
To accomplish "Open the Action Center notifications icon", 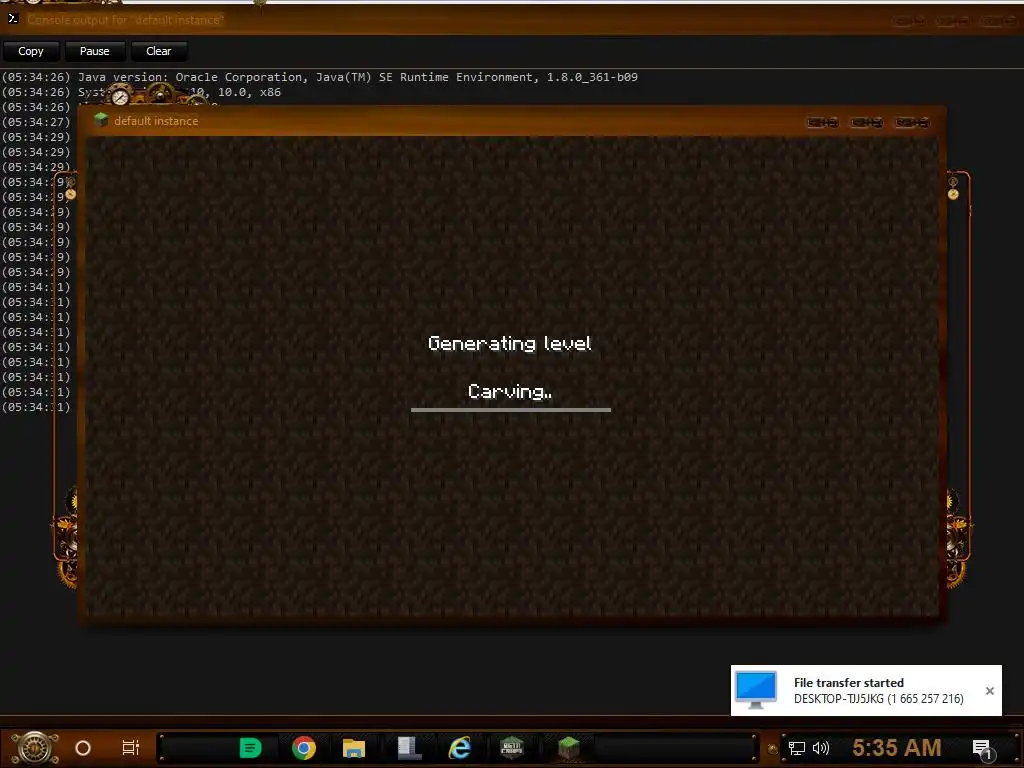I will [982, 748].
